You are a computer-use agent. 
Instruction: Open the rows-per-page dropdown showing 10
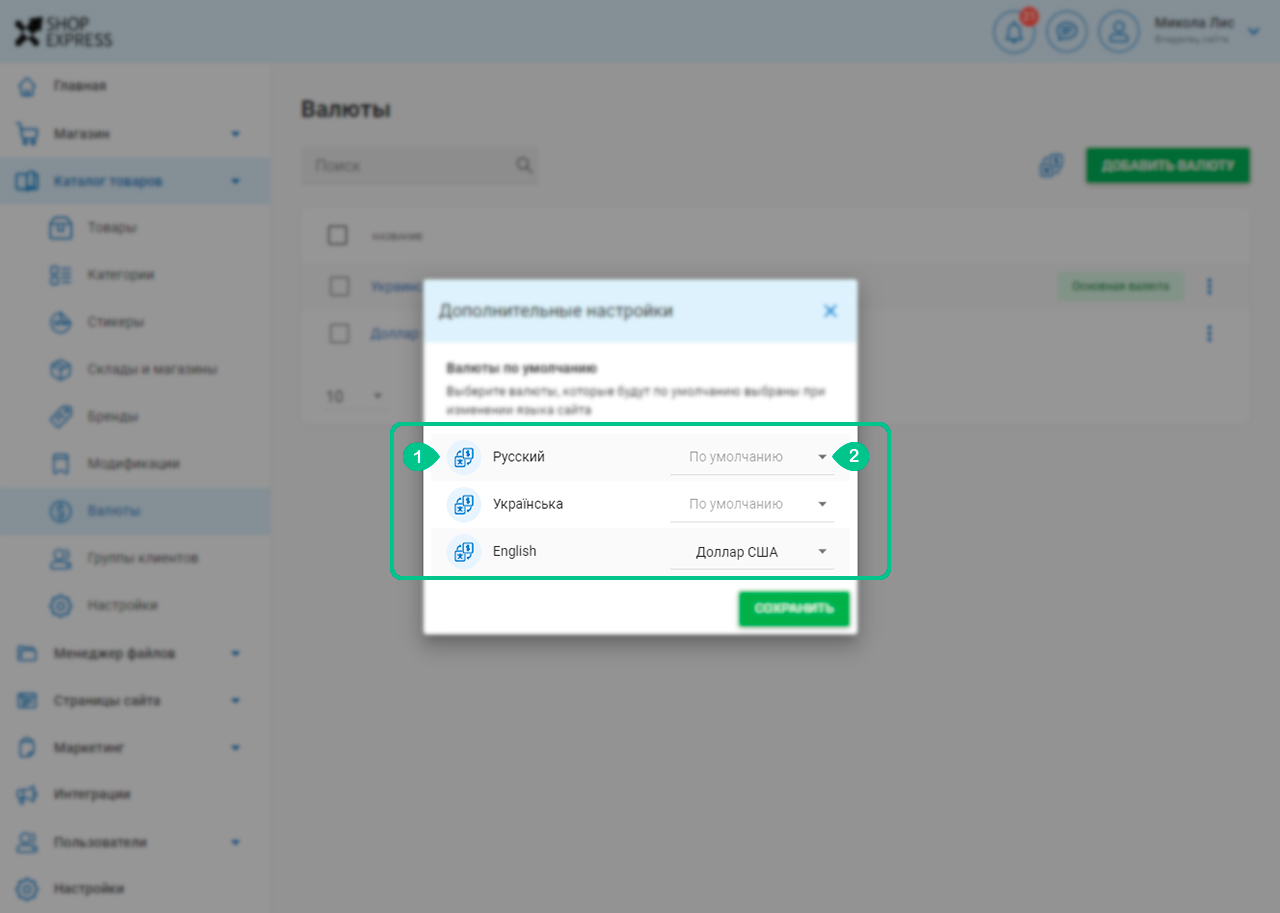pos(357,397)
